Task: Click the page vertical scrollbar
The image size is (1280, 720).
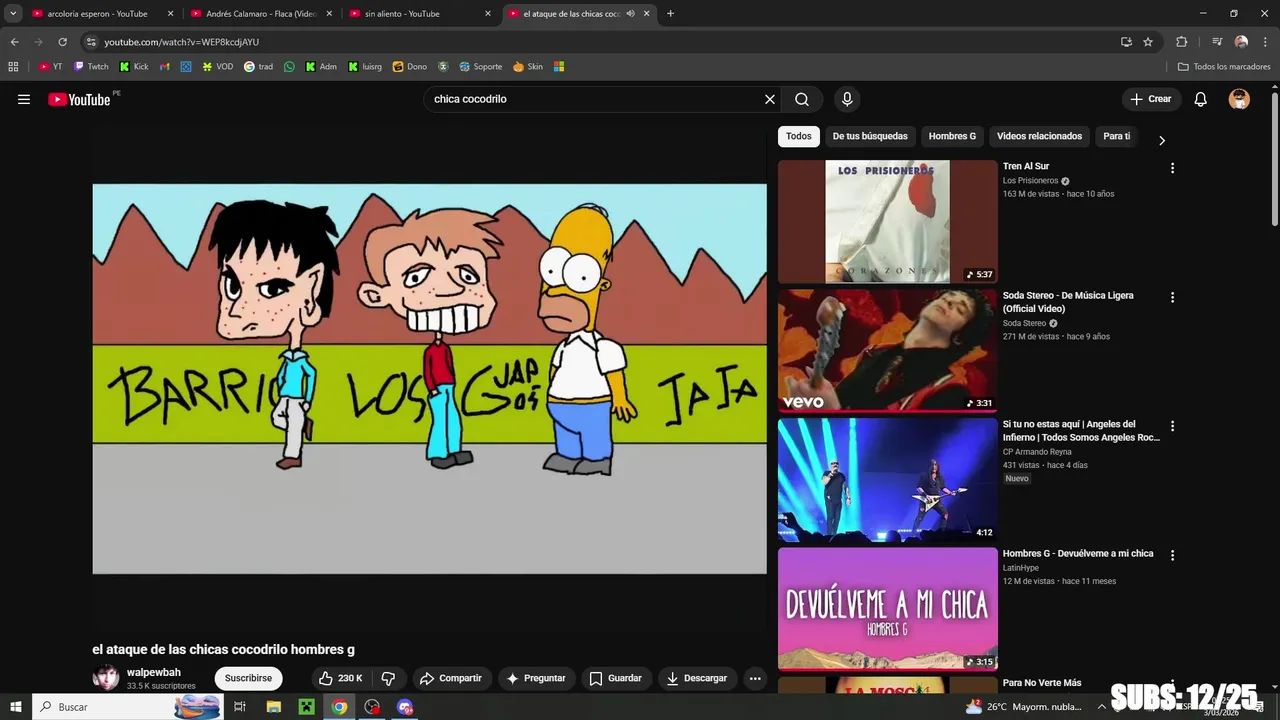Action: click(1274, 160)
